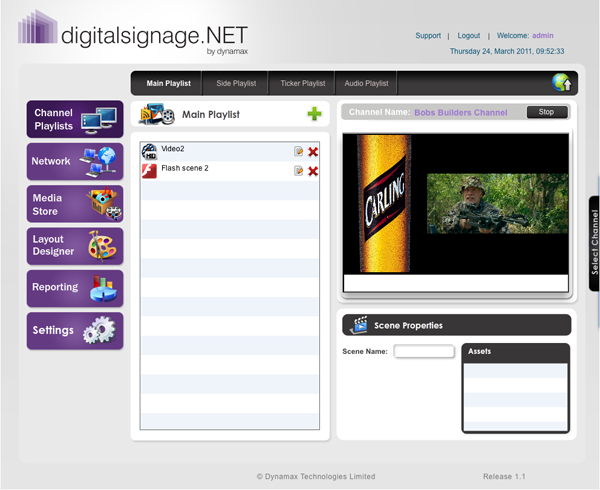The width and height of the screenshot is (600, 490).
Task: Click the digitalsignage.NET logo
Action: (x=133, y=33)
